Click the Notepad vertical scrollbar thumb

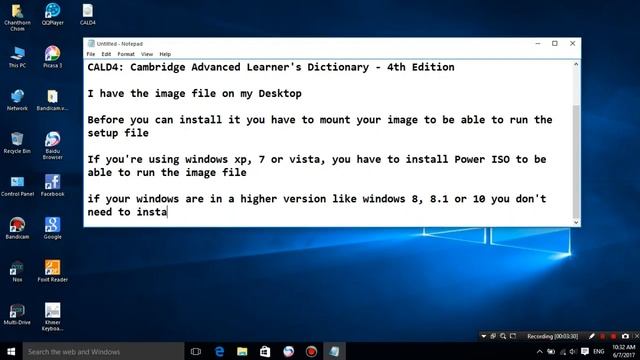[x=576, y=161]
